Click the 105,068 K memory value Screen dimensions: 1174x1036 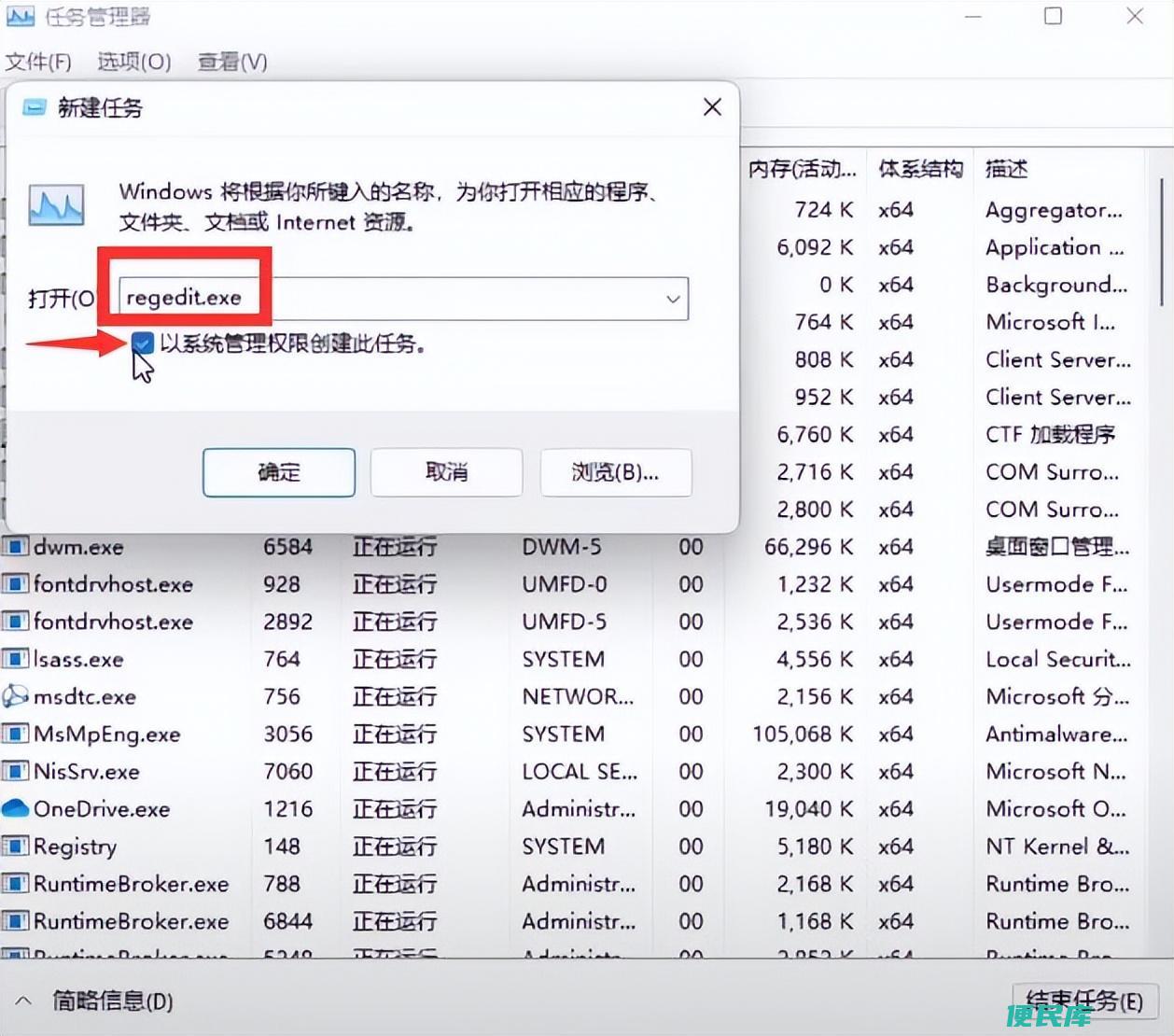tap(803, 734)
